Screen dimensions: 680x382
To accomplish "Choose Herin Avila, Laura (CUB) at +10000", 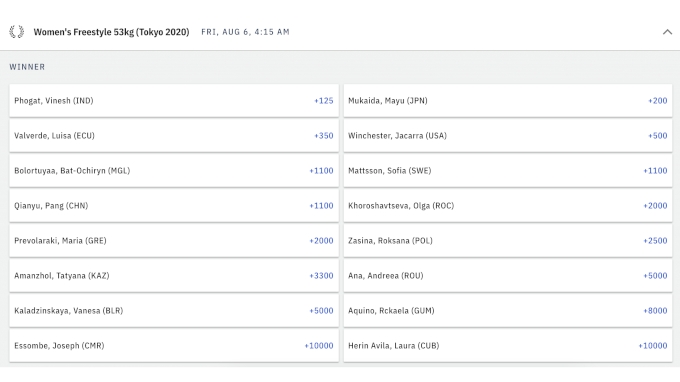I will point(508,346).
